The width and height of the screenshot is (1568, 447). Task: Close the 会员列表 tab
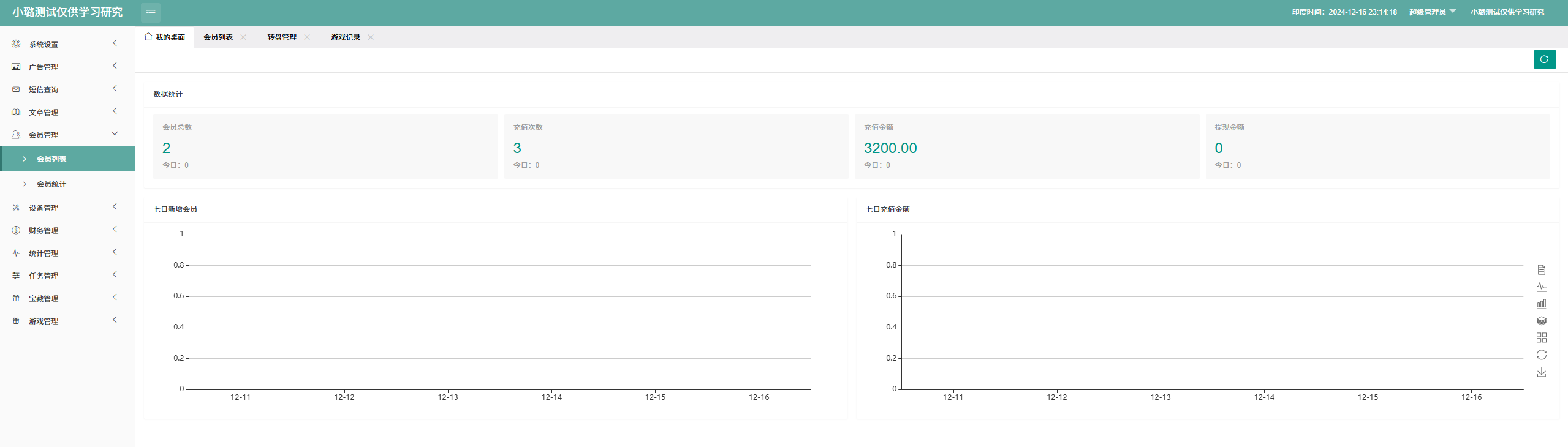pyautogui.click(x=243, y=37)
